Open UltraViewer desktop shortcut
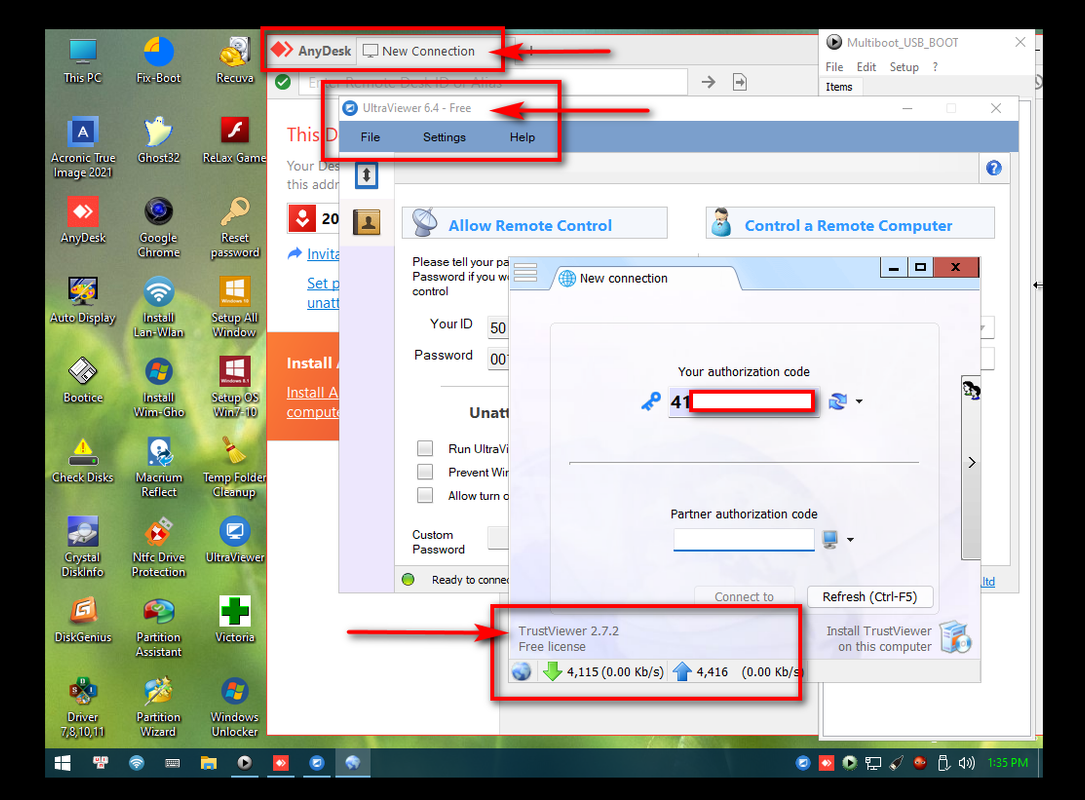This screenshot has width=1085, height=800. (x=235, y=540)
